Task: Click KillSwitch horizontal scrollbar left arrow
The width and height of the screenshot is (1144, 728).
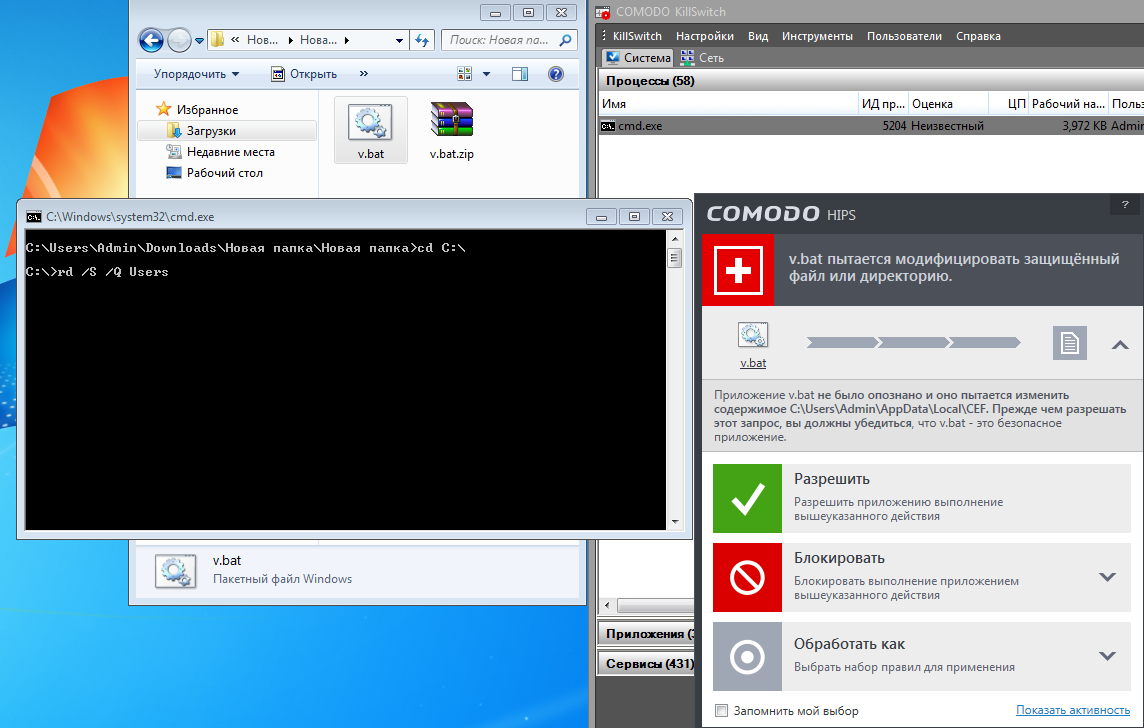Action: click(607, 605)
